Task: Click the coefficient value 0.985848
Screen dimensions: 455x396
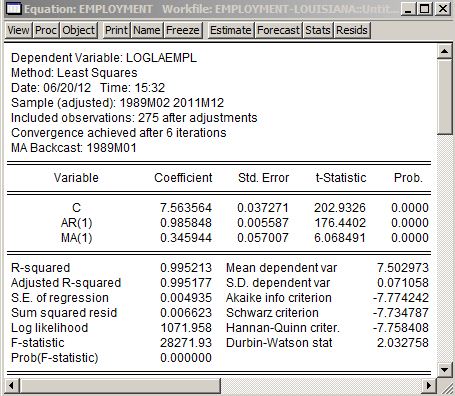Action: point(186,223)
